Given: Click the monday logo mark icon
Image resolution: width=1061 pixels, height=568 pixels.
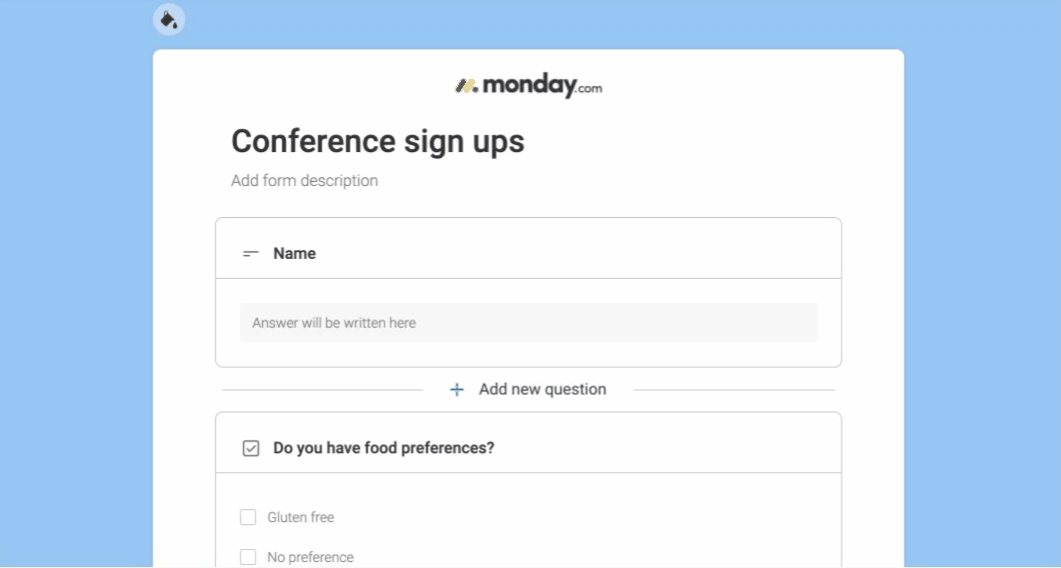Looking at the screenshot, I should coord(466,86).
